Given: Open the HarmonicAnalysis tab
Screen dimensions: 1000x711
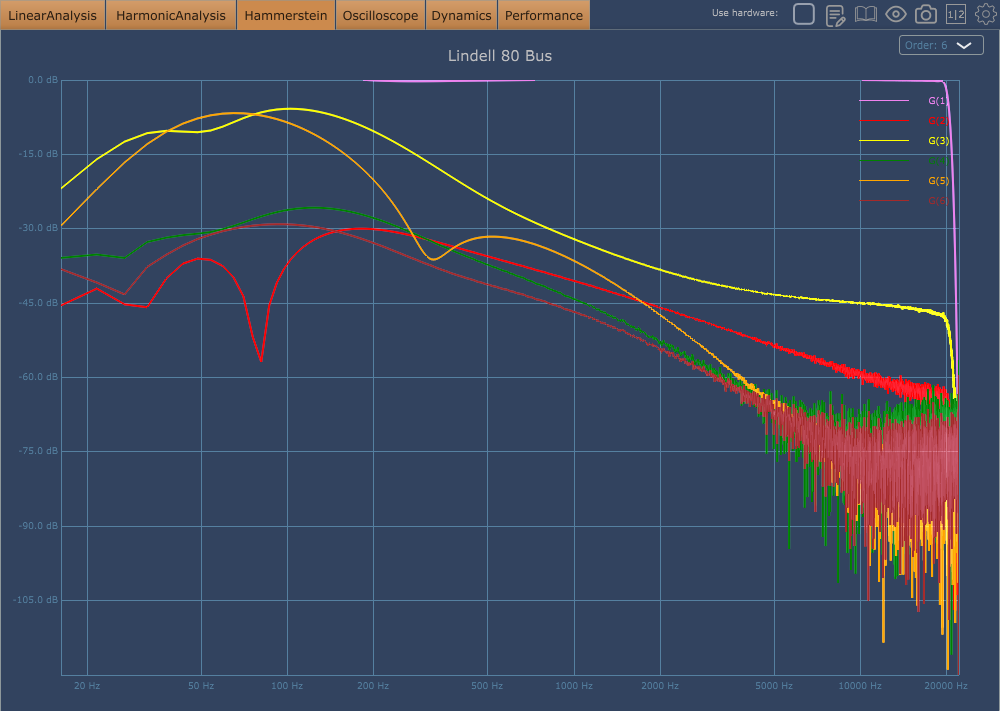Looking at the screenshot, I should click(x=171, y=15).
